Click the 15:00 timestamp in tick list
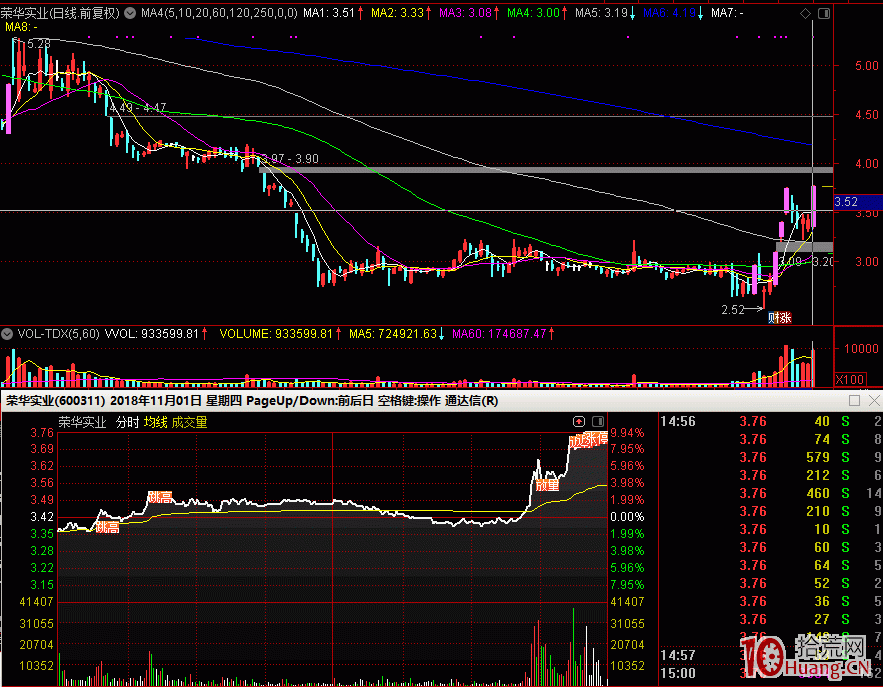Viewport: 883px width, 687px height. pyautogui.click(x=678, y=673)
